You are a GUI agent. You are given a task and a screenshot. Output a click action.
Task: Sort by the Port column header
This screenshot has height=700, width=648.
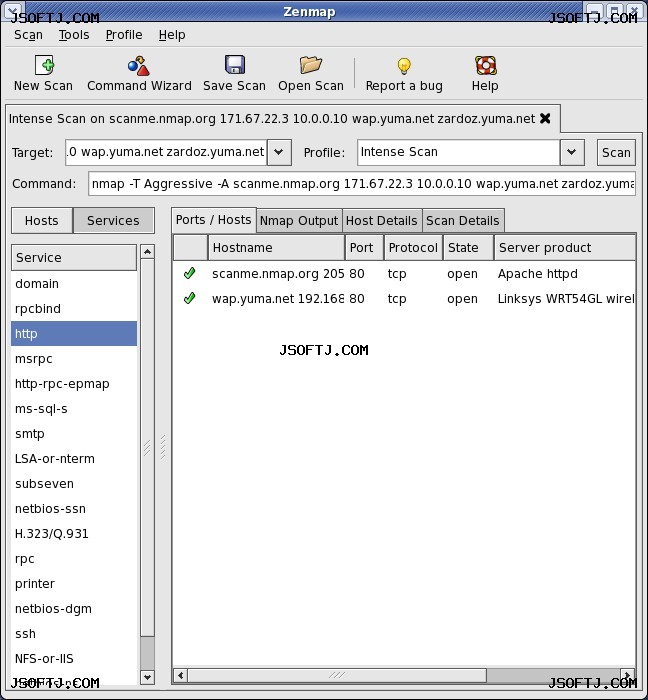(x=364, y=247)
